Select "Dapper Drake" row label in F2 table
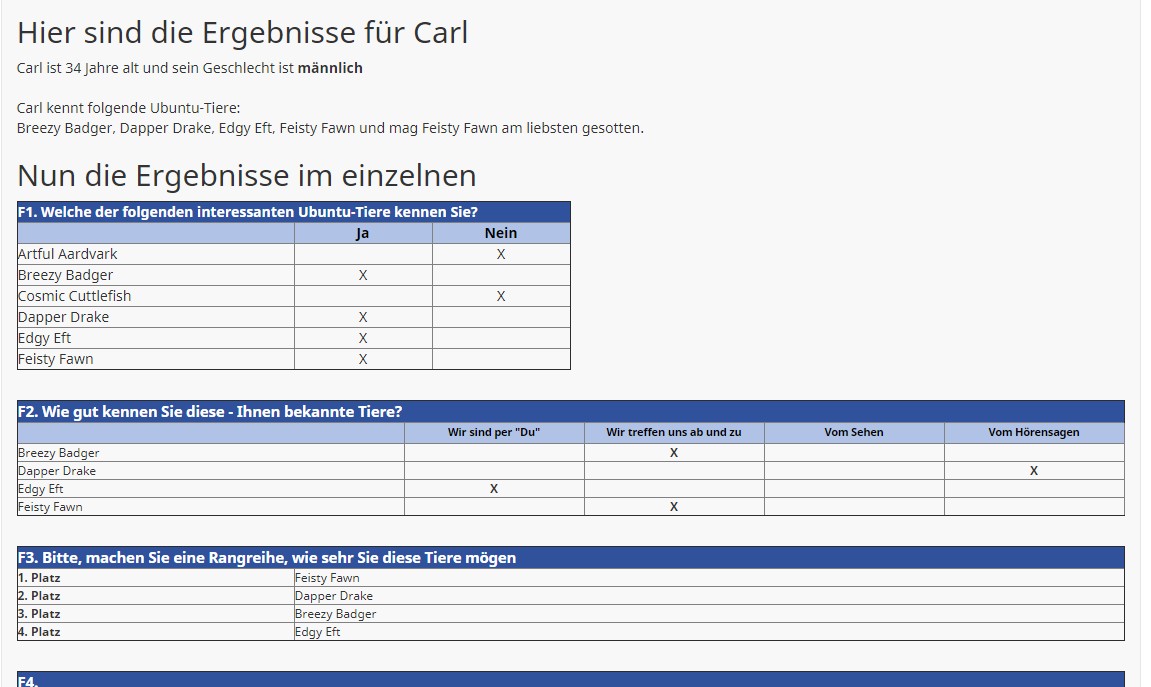The width and height of the screenshot is (1151, 687). coord(57,471)
